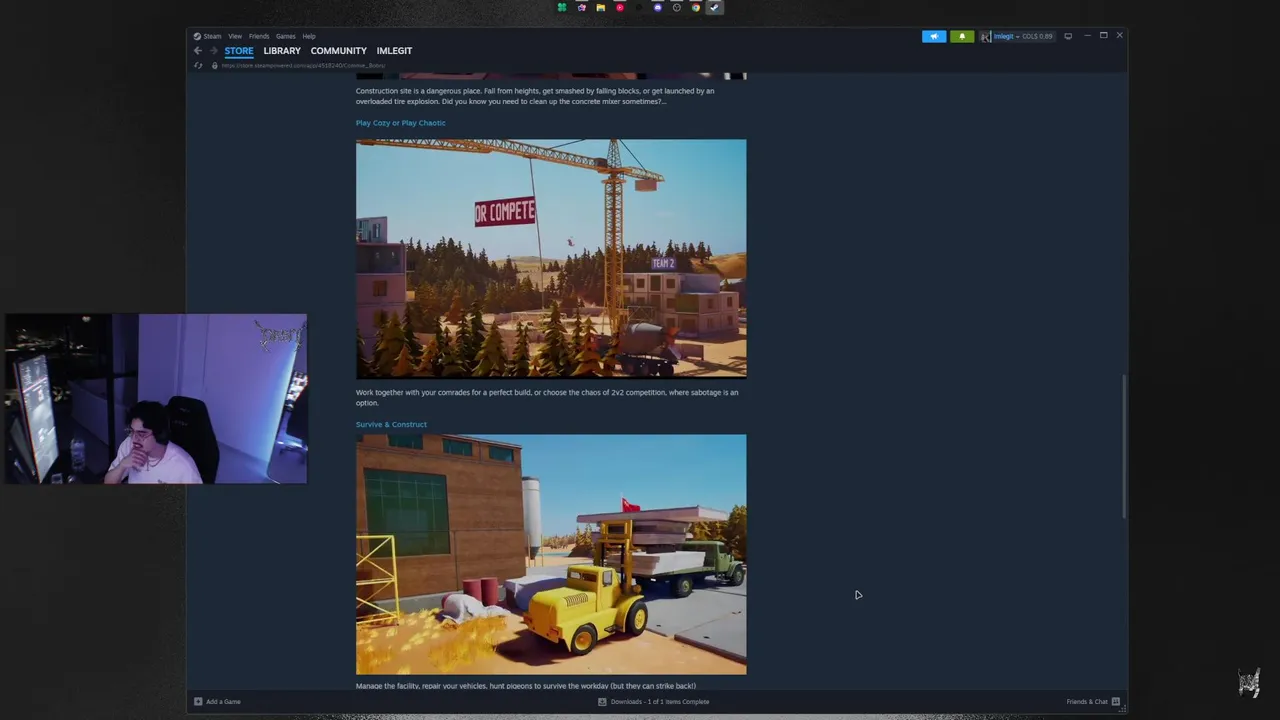Click the red round taskbar icon

(619, 7)
